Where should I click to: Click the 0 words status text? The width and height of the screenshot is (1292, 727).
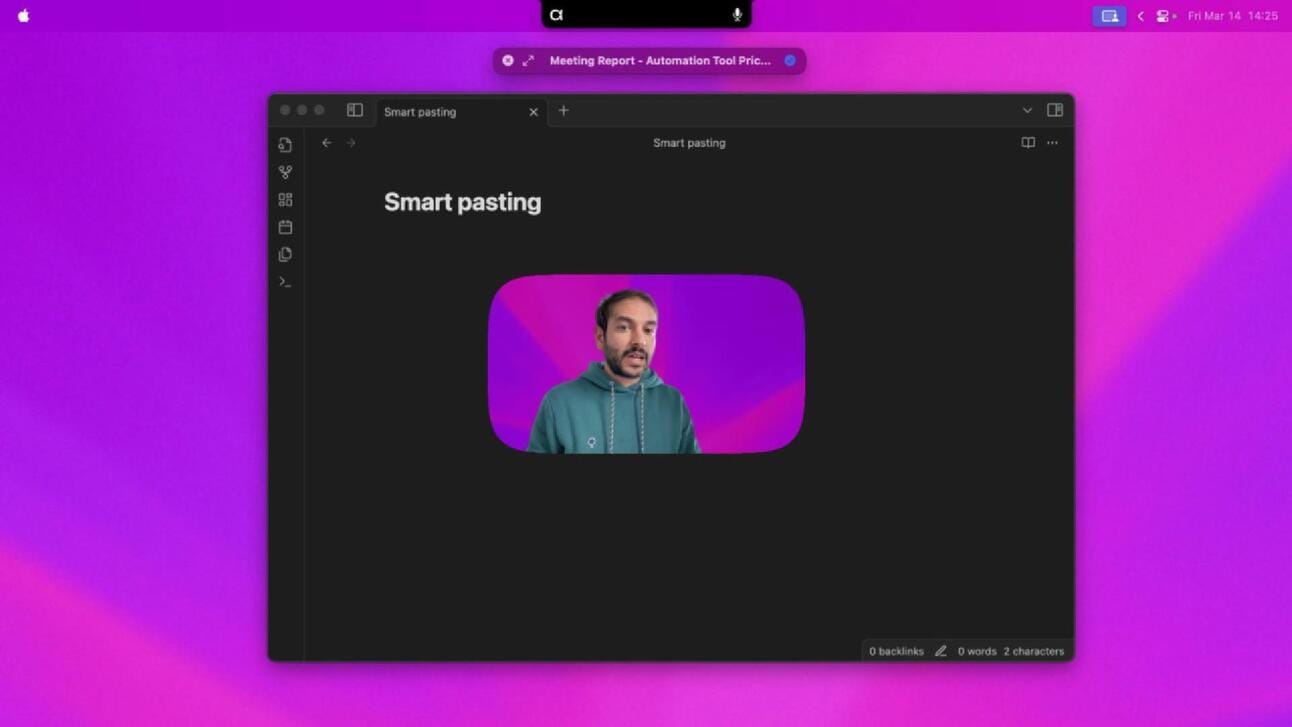pos(977,651)
